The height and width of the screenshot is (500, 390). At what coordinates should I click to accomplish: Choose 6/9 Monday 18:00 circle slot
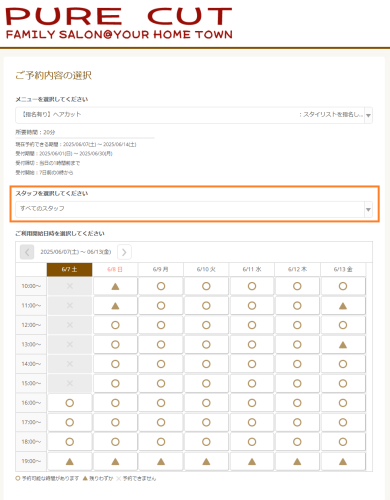[161, 442]
